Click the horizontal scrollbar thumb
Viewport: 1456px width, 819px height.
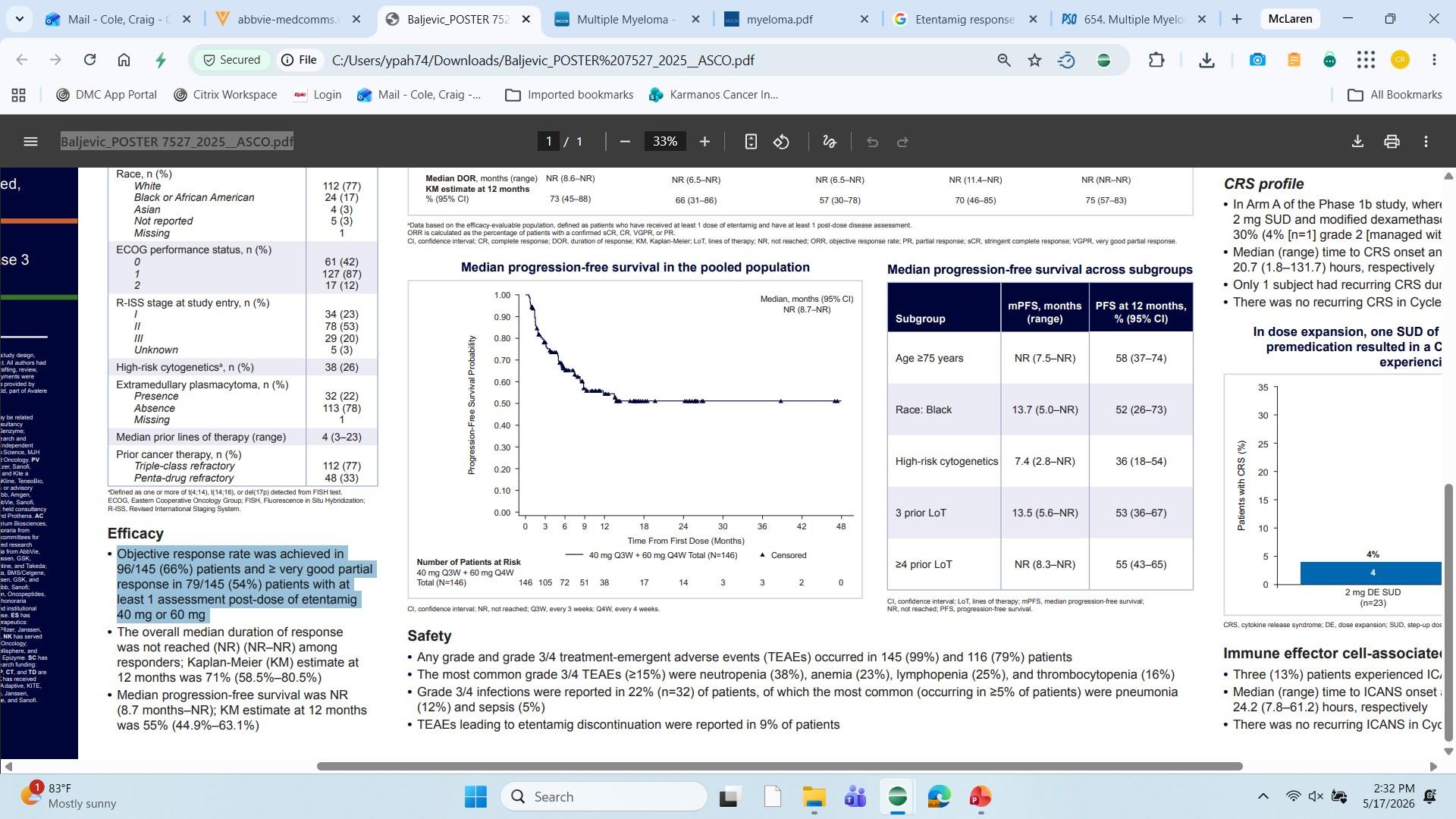[780, 766]
